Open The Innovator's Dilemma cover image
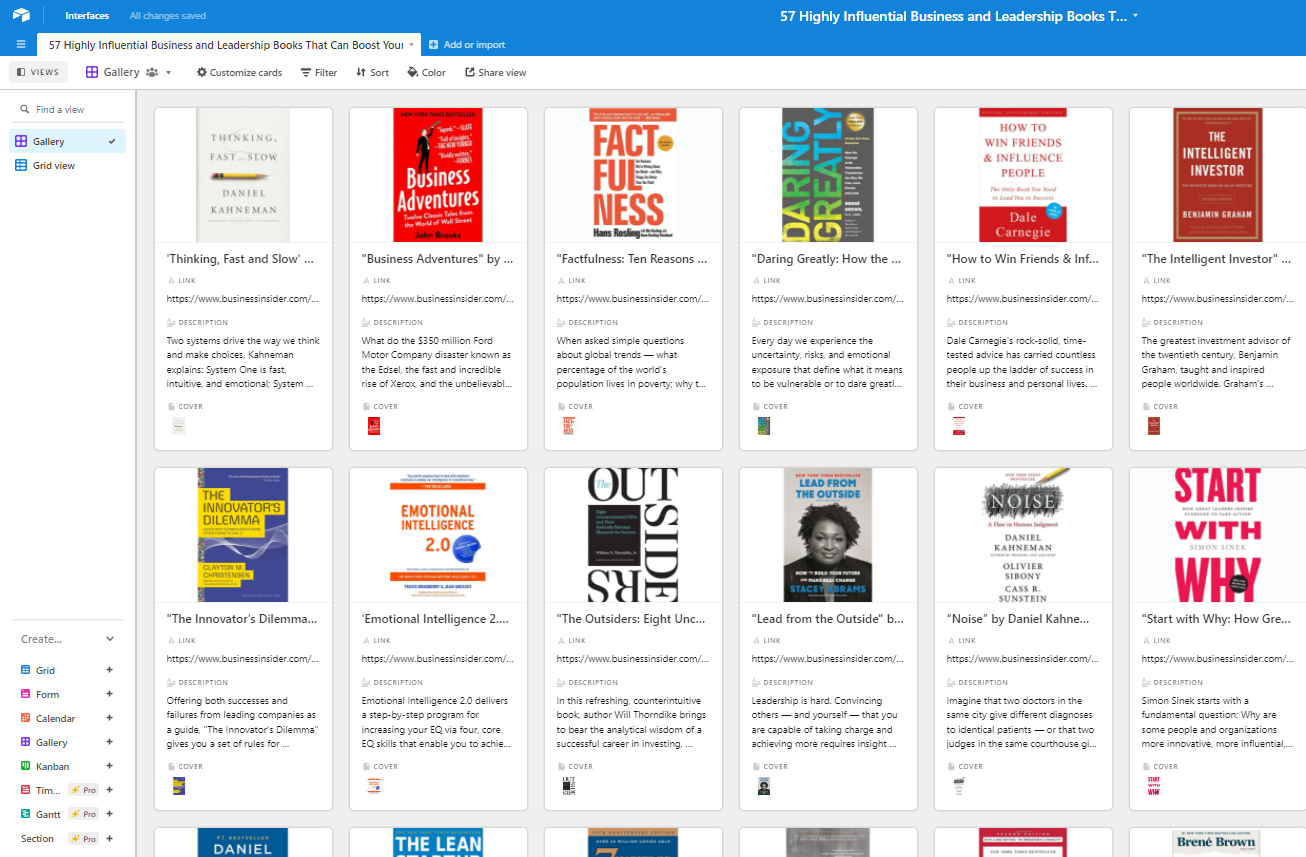Screen dimensions: 1306x857 point(243,535)
